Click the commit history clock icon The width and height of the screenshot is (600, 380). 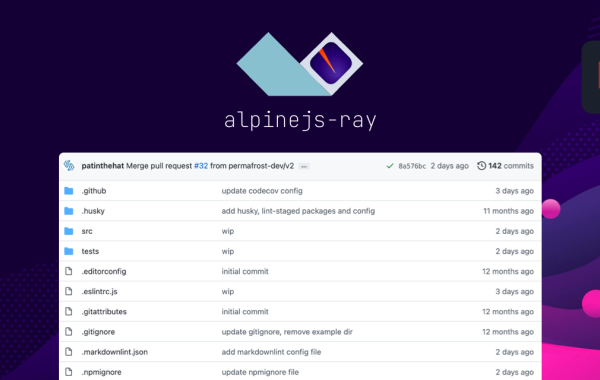481,166
